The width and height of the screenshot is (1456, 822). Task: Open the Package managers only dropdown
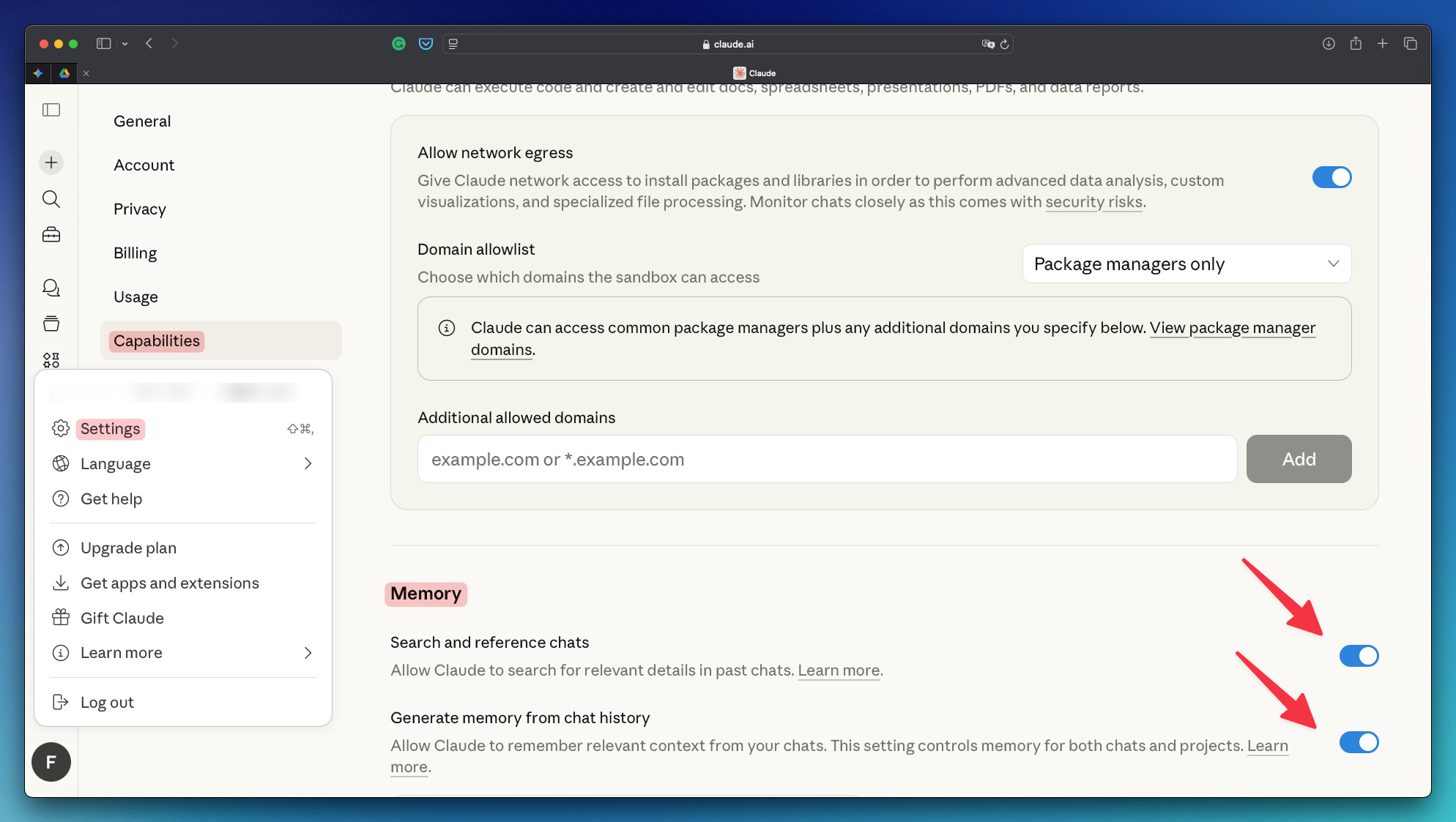point(1186,264)
